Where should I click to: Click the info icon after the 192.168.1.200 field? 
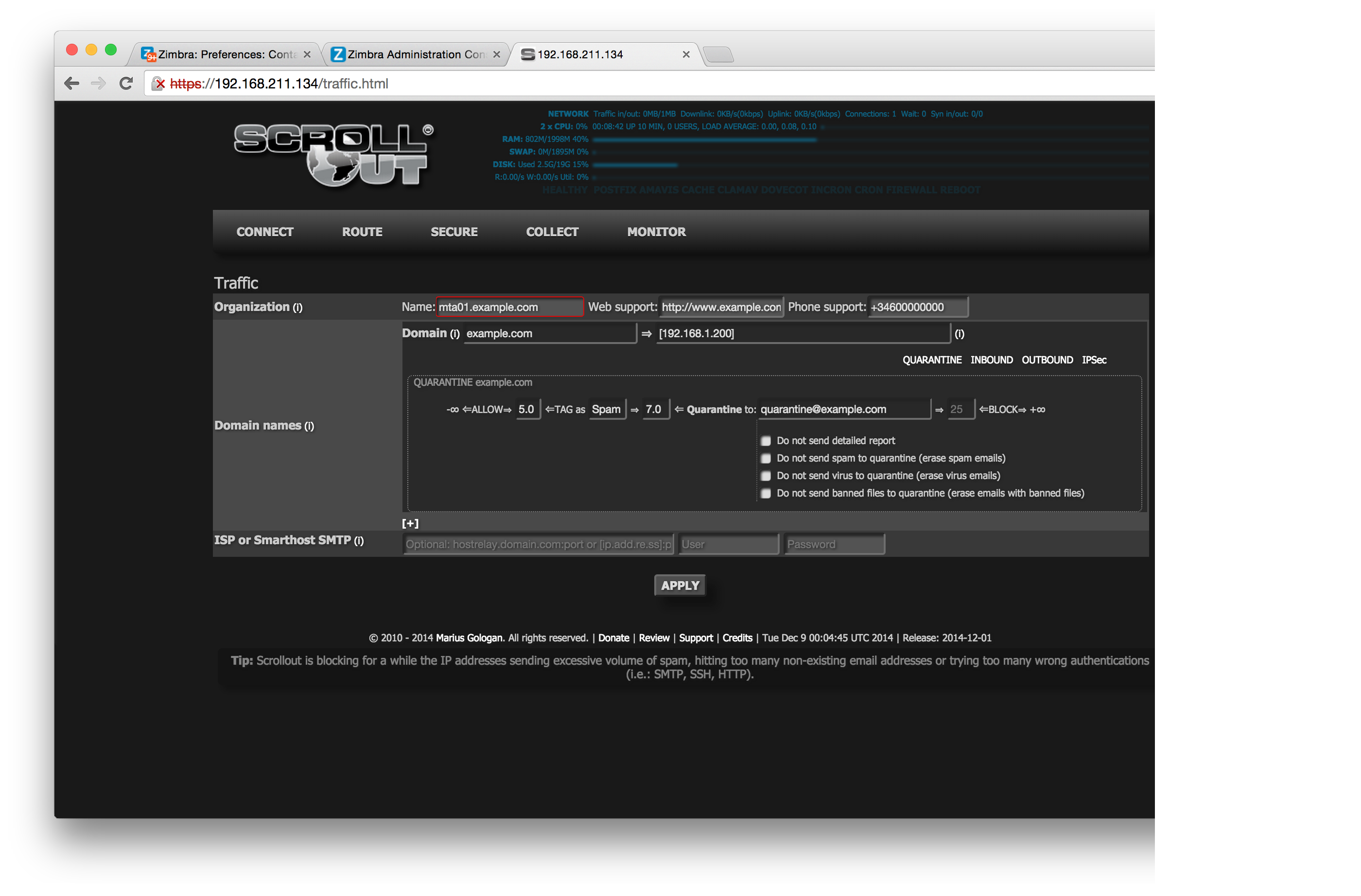click(960, 334)
